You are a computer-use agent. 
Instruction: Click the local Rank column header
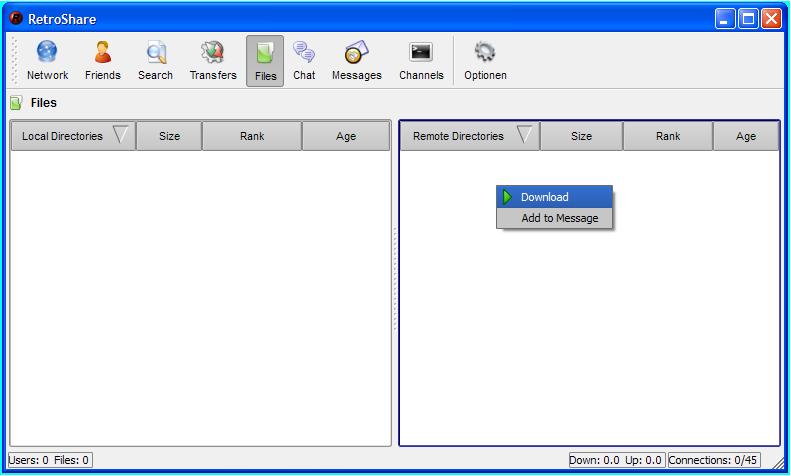coord(252,136)
